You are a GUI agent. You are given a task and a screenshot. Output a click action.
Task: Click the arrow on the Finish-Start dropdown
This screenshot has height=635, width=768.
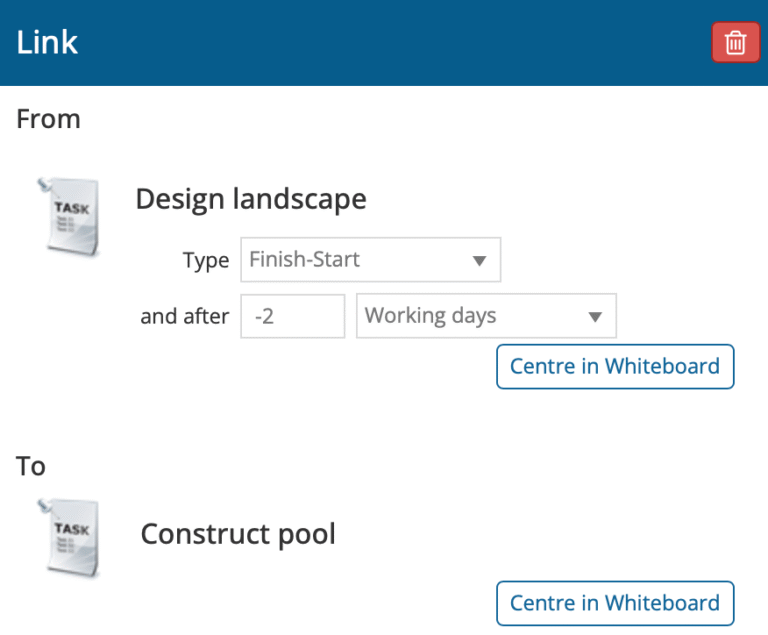(x=479, y=261)
